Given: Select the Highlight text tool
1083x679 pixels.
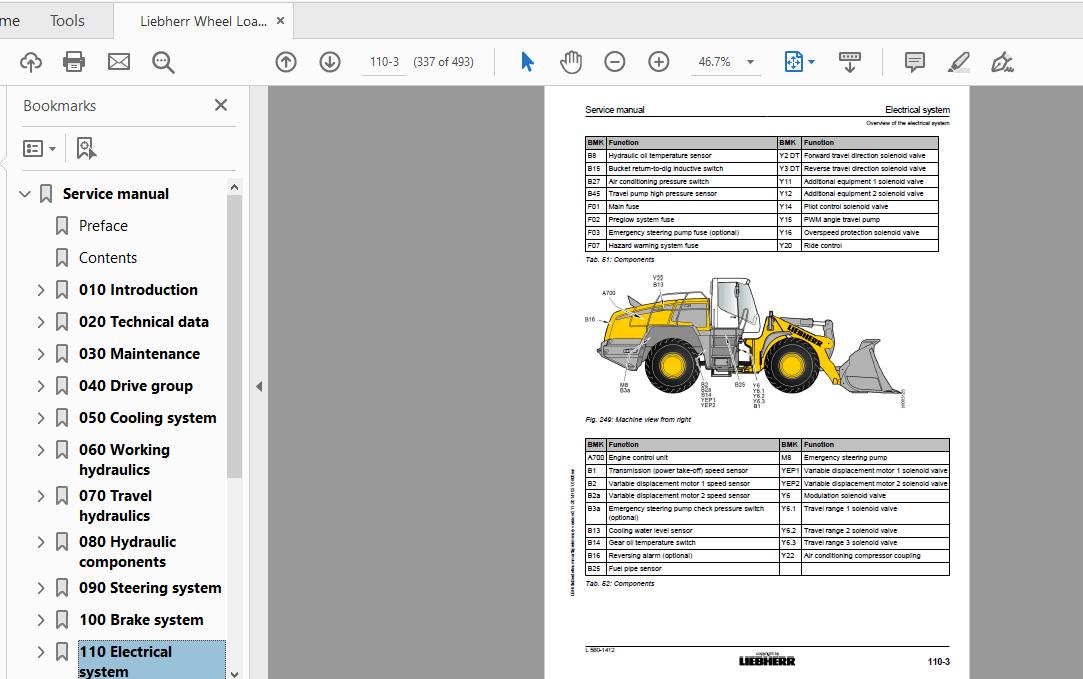Looking at the screenshot, I should pos(957,62).
